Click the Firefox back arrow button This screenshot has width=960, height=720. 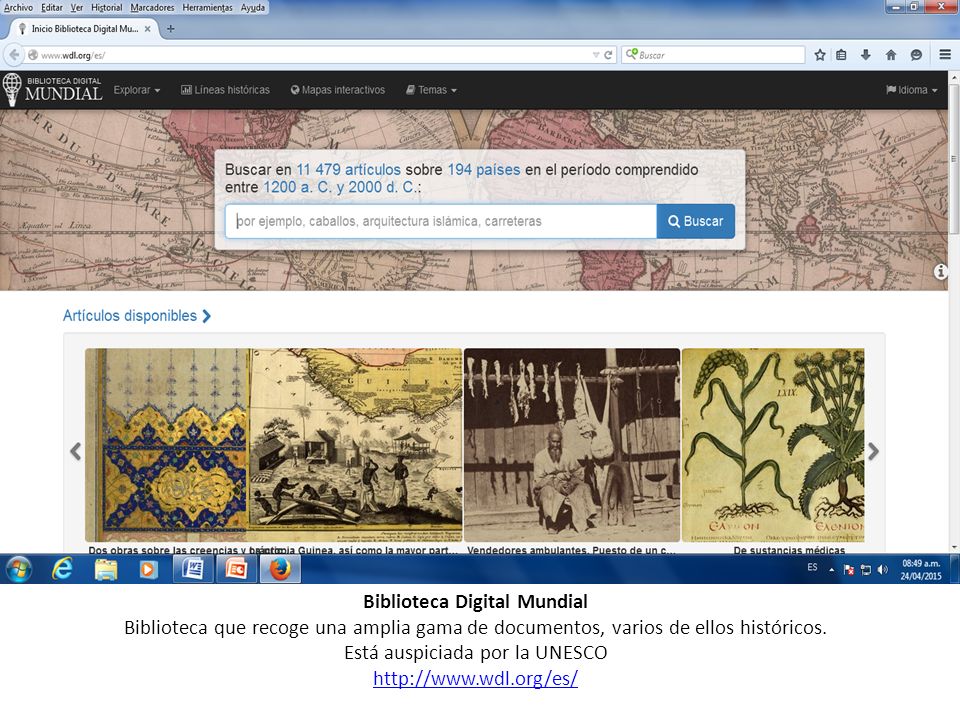(x=13, y=55)
